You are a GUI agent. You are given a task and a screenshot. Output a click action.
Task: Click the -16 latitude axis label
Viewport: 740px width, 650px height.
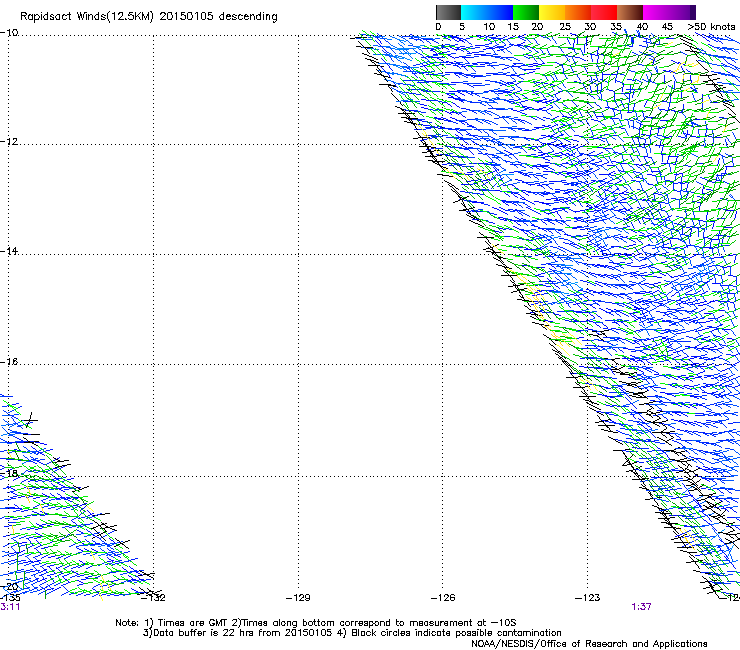(9, 362)
